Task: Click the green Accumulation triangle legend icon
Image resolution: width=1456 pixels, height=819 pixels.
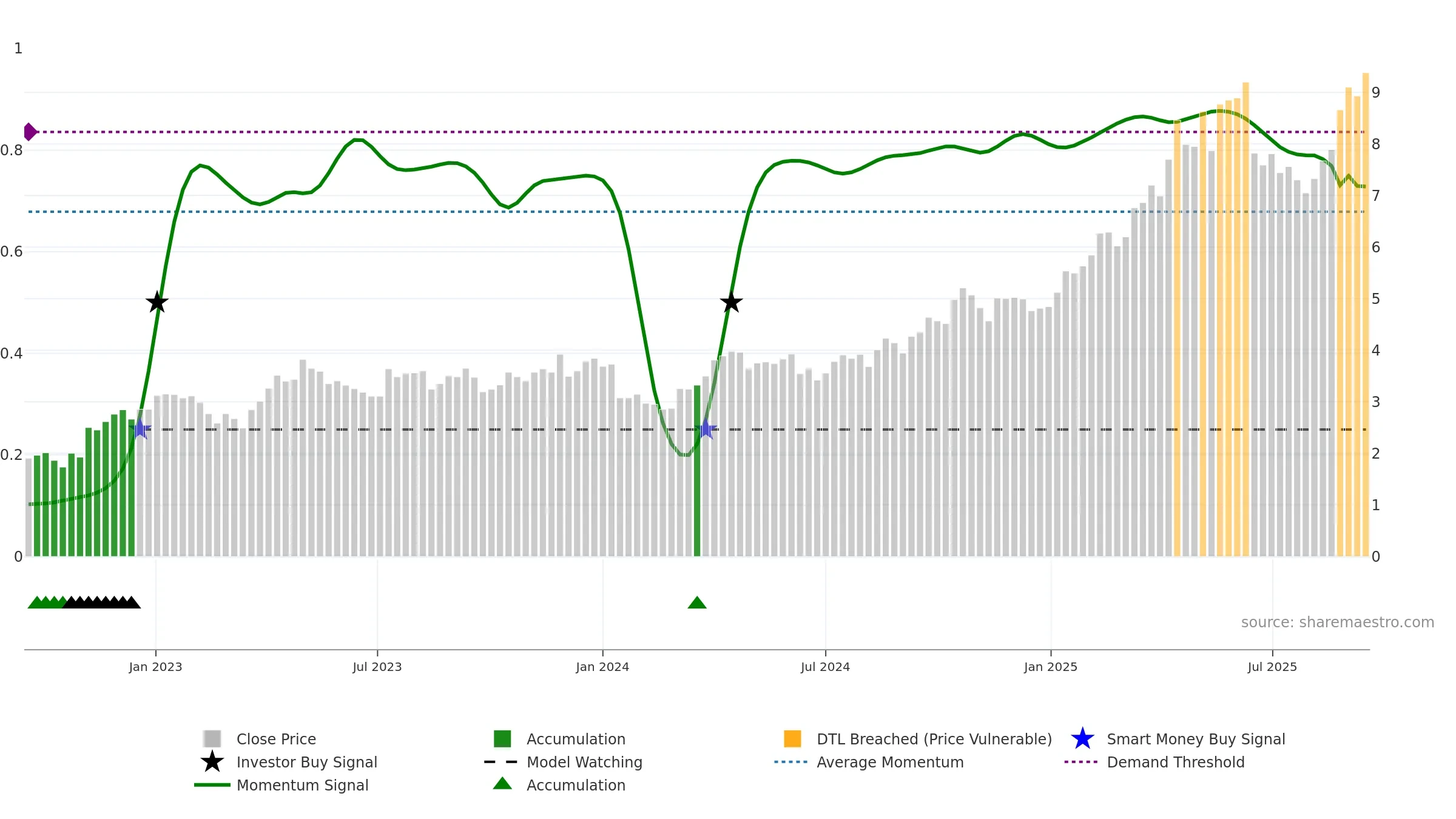Action: coord(502,784)
